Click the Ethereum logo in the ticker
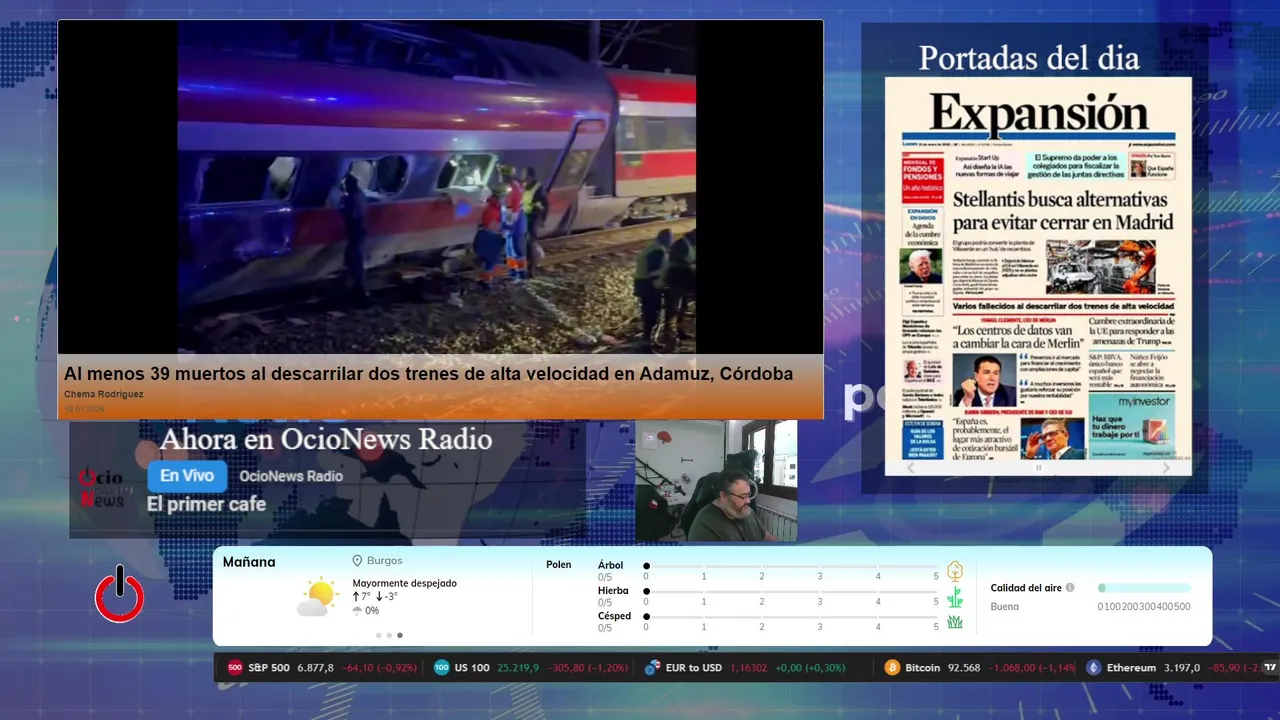1280x720 pixels. coord(1094,667)
